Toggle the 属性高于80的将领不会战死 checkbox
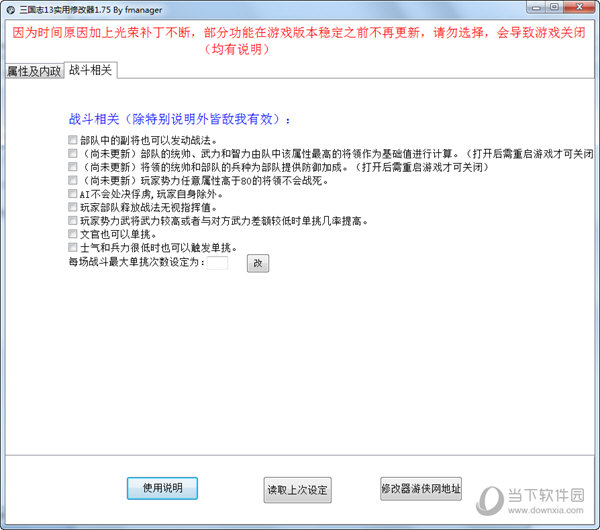The image size is (600, 530). coord(72,180)
